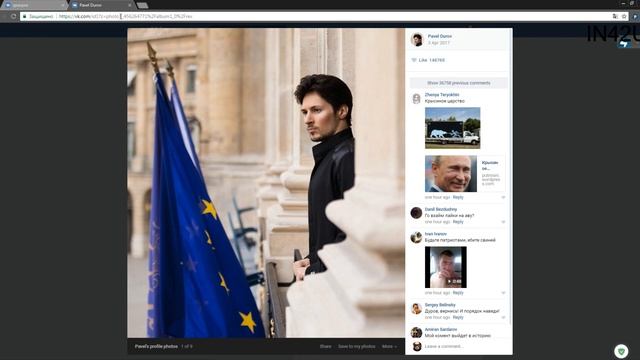
Task: Click your avatar beside comment box
Action: point(417,347)
